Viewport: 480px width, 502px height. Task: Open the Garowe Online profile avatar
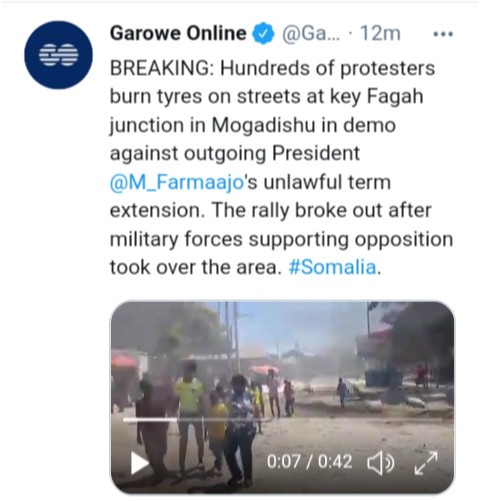coord(58,55)
